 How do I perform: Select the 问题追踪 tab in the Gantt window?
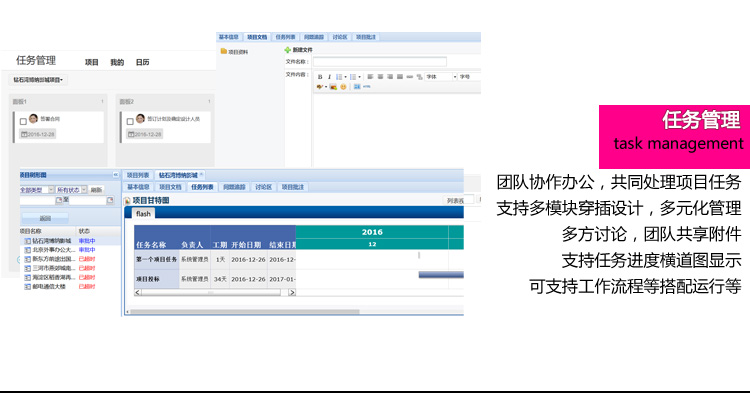pyautogui.click(x=234, y=187)
